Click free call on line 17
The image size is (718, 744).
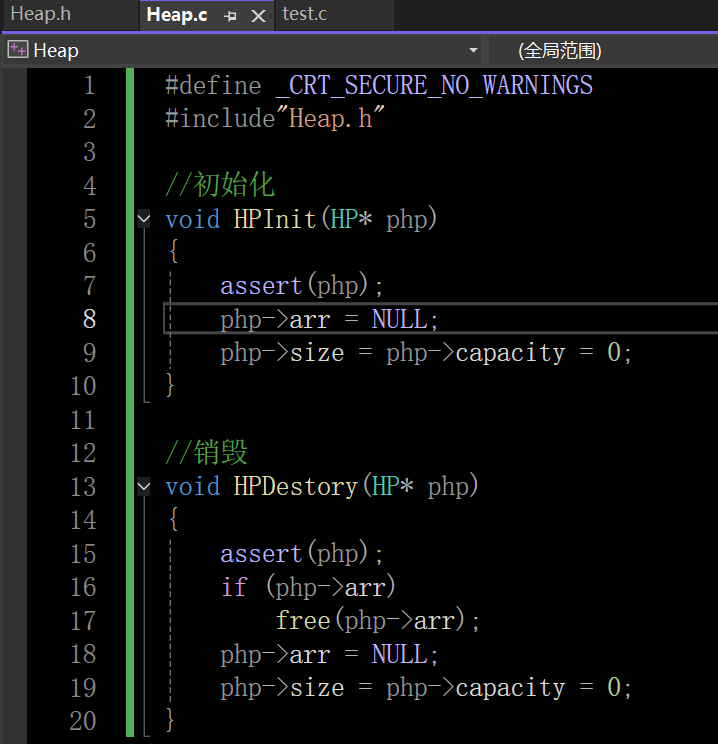(303, 621)
